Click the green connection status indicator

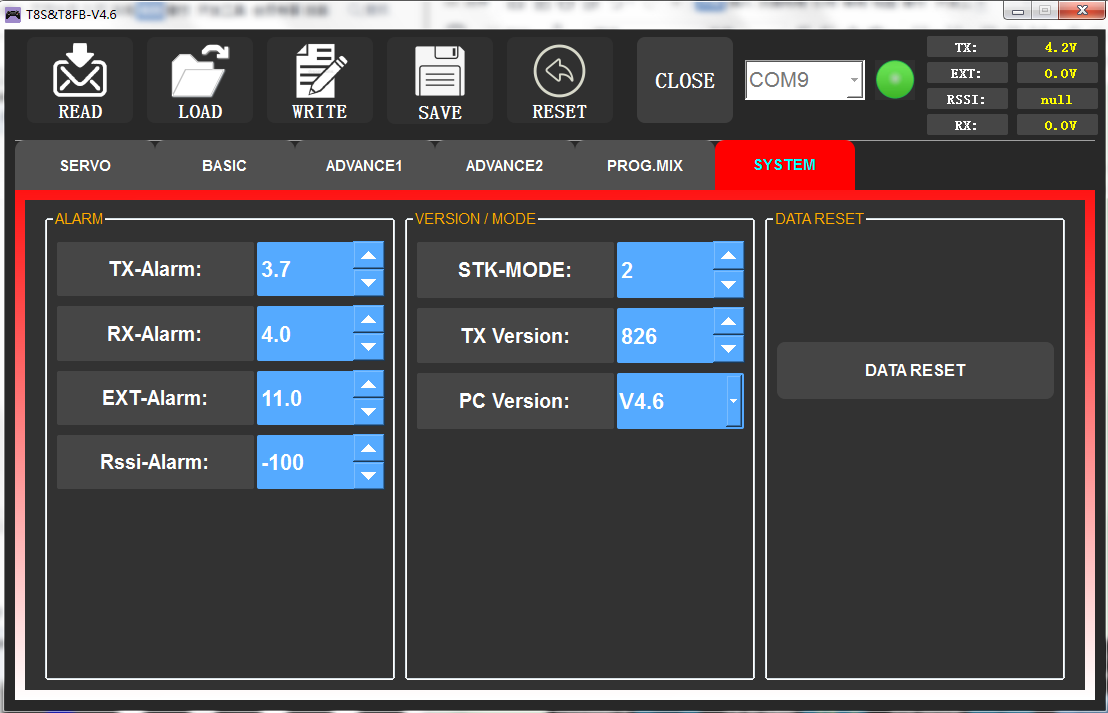[895, 80]
